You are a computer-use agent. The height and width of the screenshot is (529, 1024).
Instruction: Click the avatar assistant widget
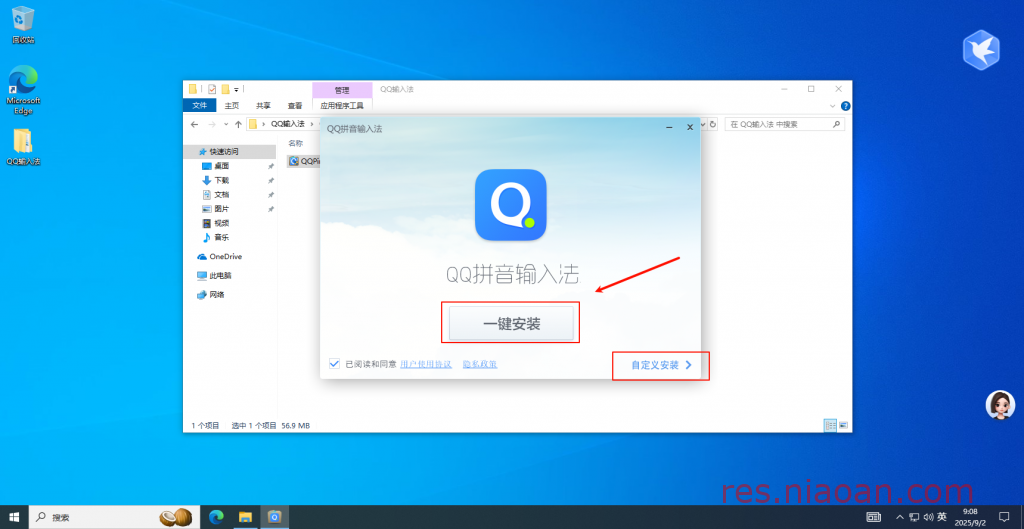[x=1000, y=405]
